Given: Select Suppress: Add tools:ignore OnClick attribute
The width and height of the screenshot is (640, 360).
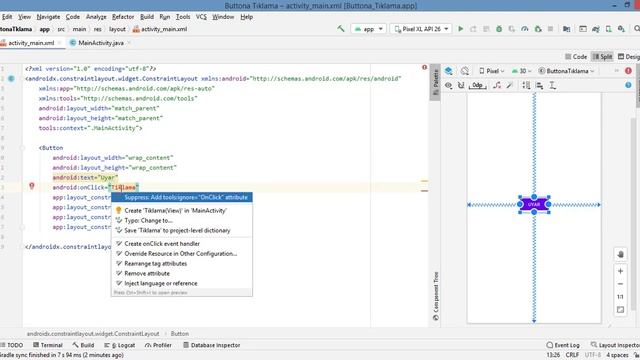Looking at the screenshot, I should (x=182, y=197).
